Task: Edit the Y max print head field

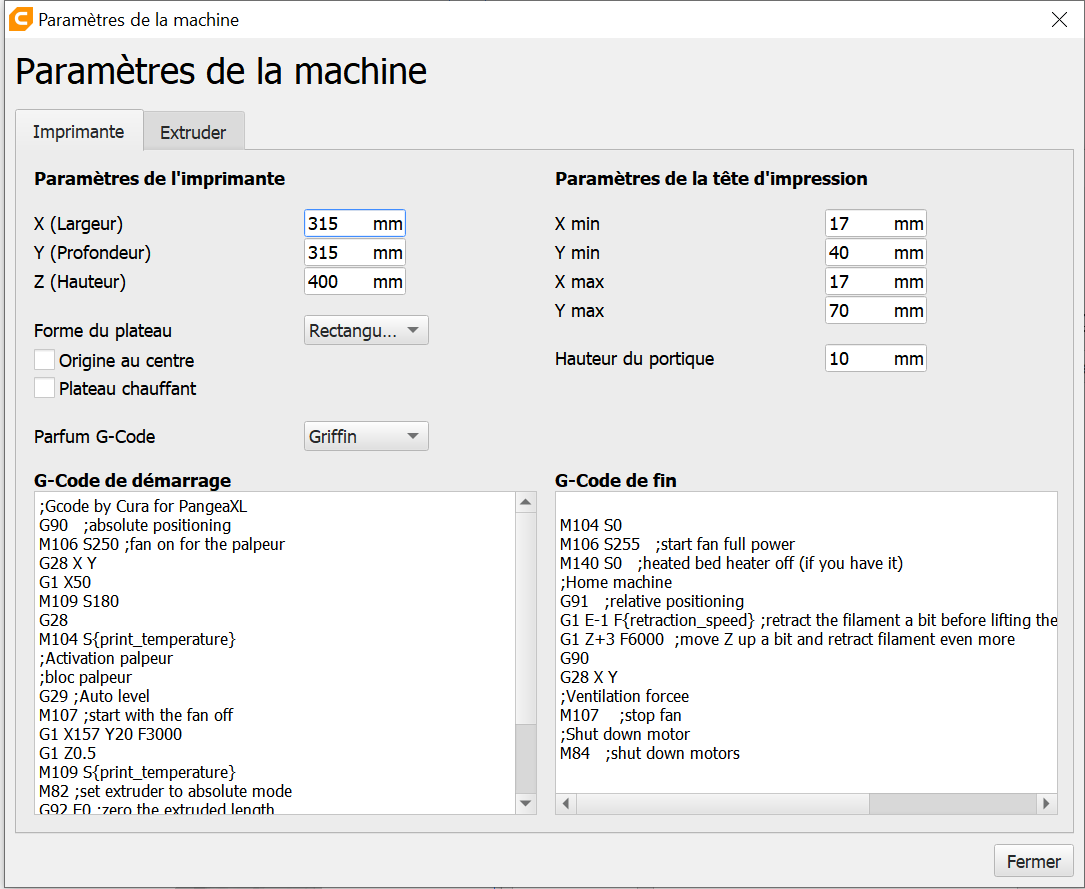Action: click(x=875, y=311)
